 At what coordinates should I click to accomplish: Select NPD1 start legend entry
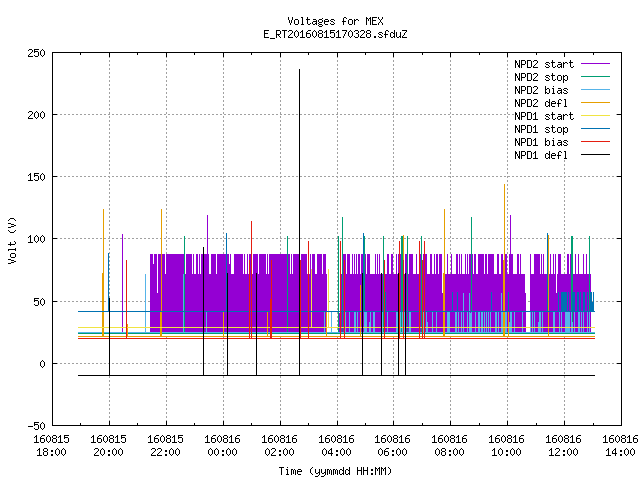pos(544,116)
